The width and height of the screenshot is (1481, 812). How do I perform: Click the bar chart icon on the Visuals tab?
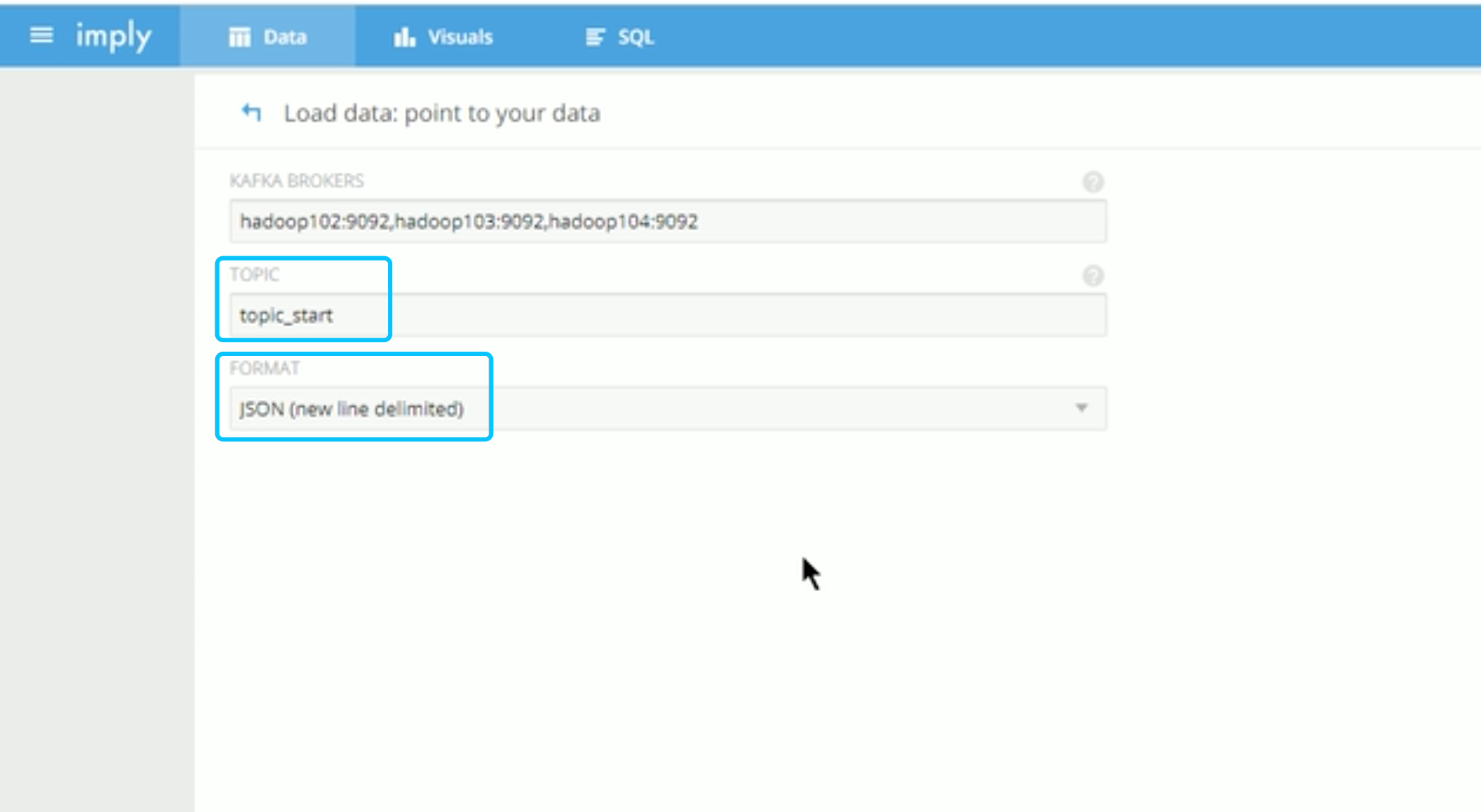pyautogui.click(x=404, y=37)
